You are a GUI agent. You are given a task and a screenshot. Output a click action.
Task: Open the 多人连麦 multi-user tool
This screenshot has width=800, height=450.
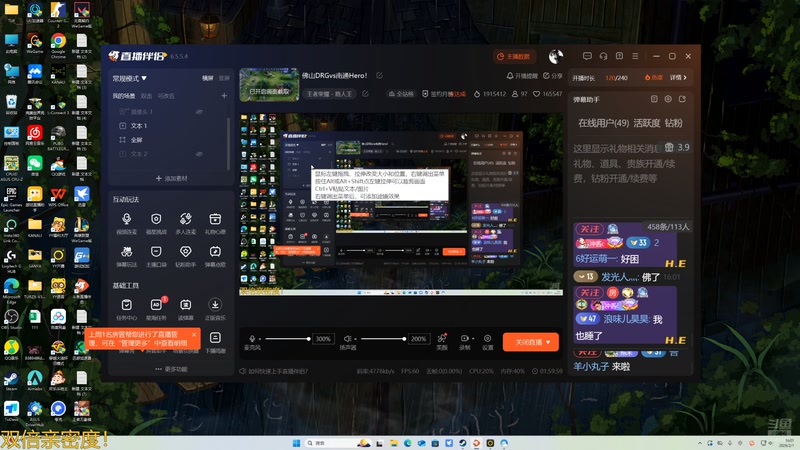coord(186,223)
